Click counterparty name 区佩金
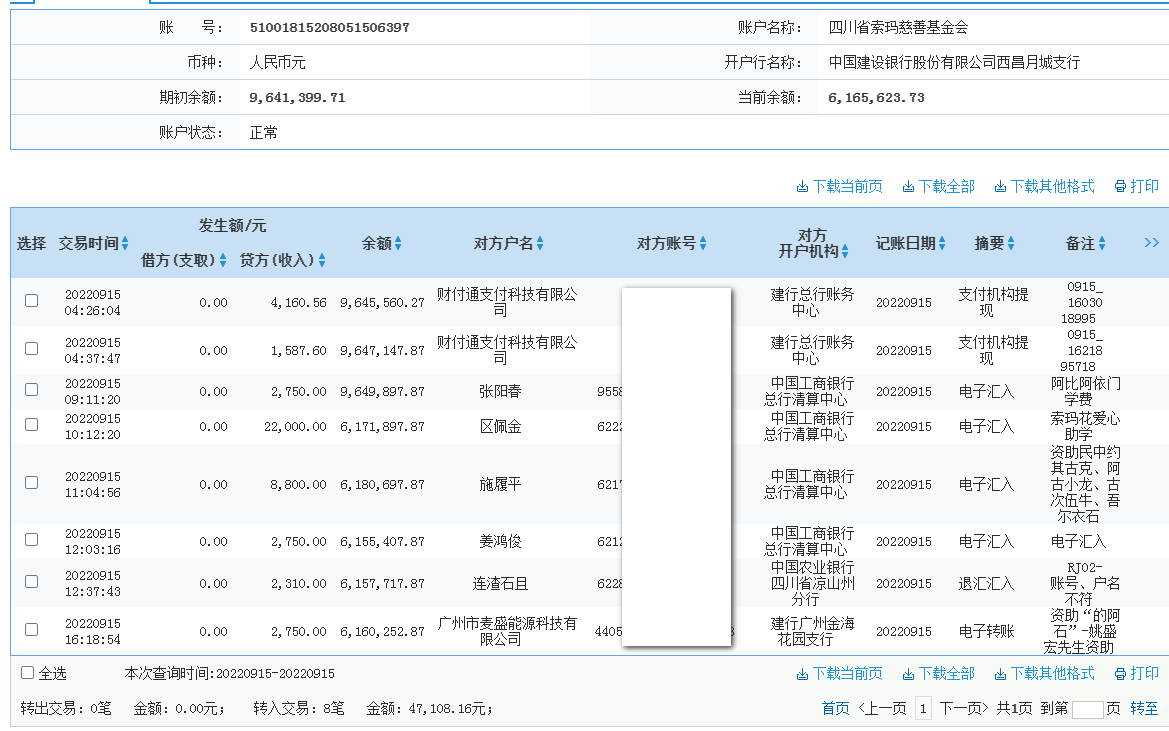1169x731 pixels. (x=500, y=426)
